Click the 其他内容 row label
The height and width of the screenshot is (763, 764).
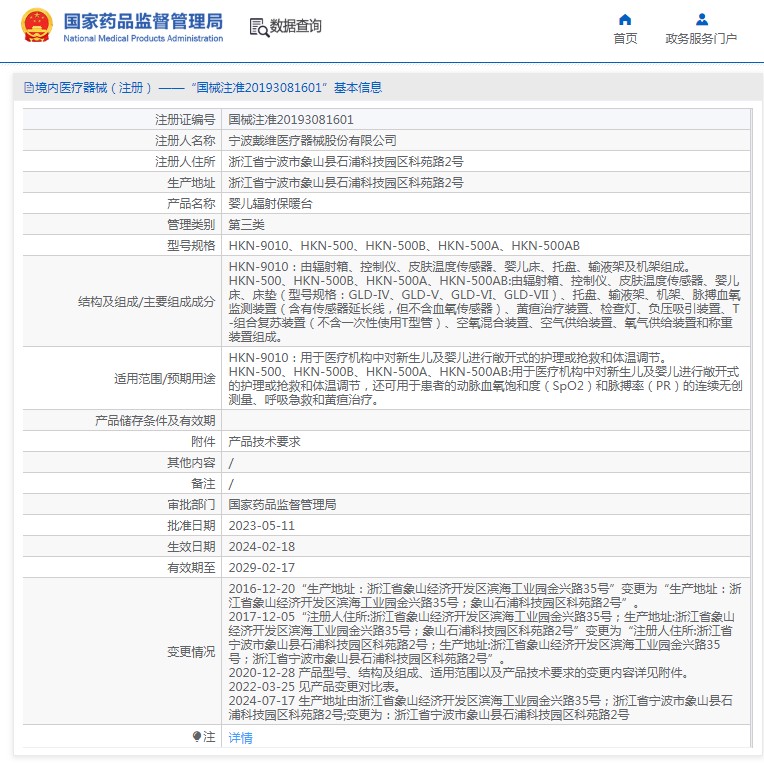coord(191,462)
